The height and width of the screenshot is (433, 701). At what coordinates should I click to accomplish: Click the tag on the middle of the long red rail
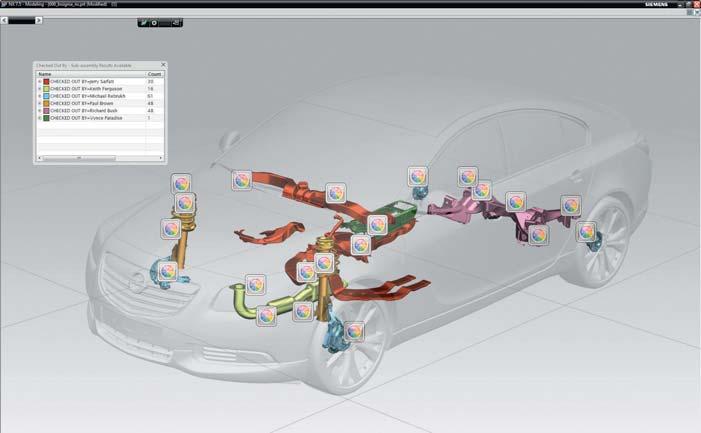(x=336, y=193)
